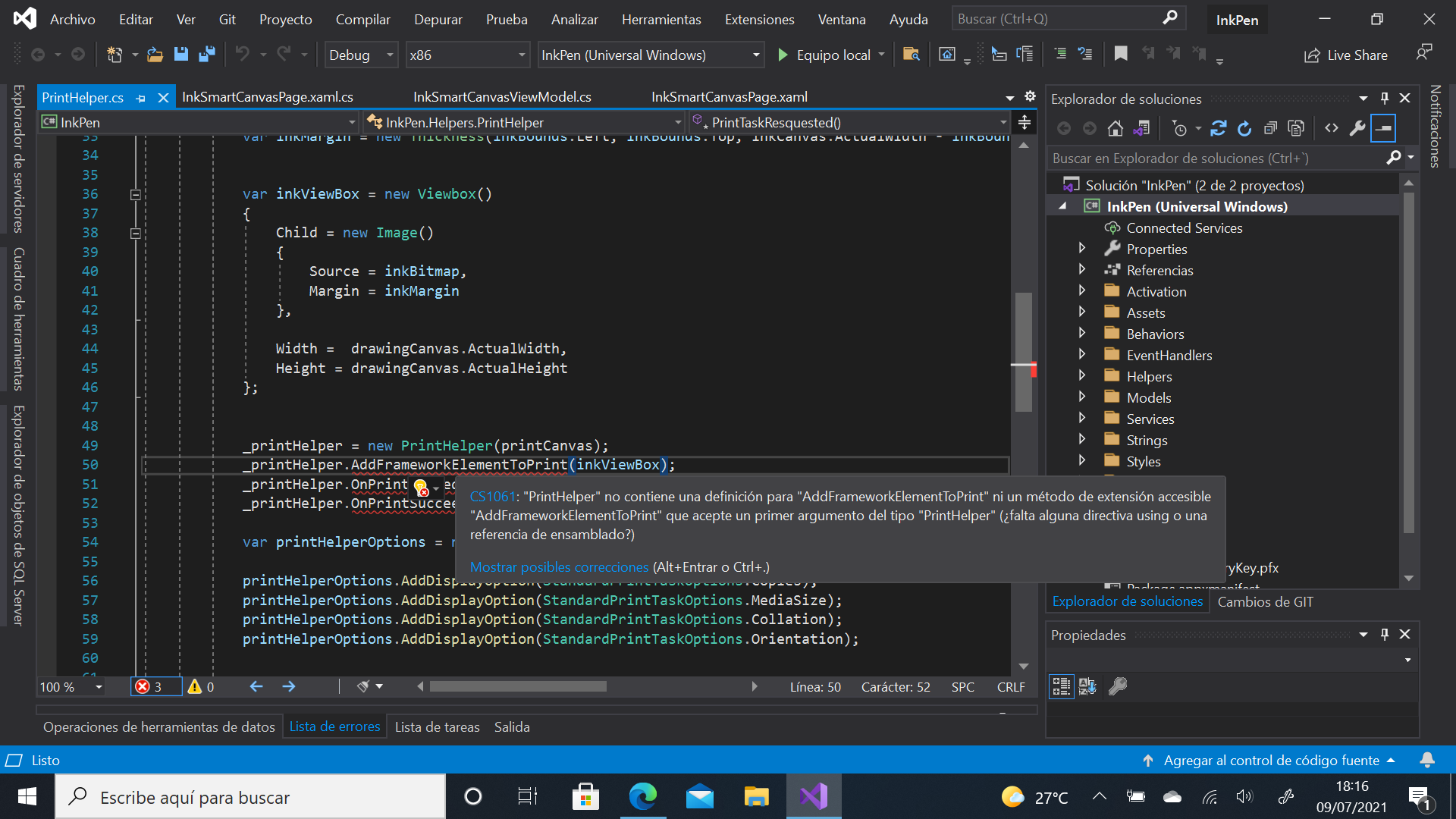Save all files with the double-disk icon

(206, 54)
